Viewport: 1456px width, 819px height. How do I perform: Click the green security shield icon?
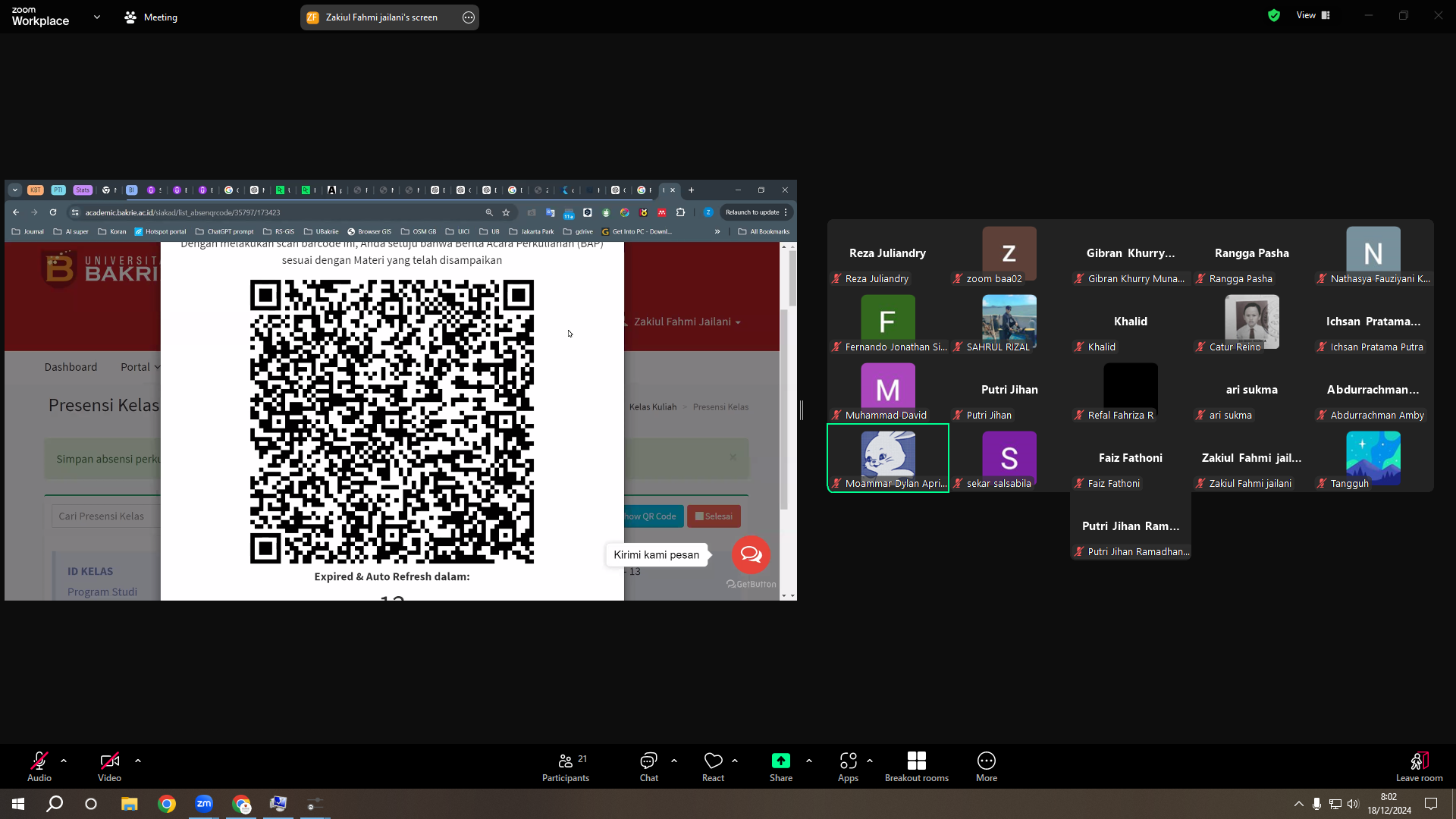[1274, 15]
